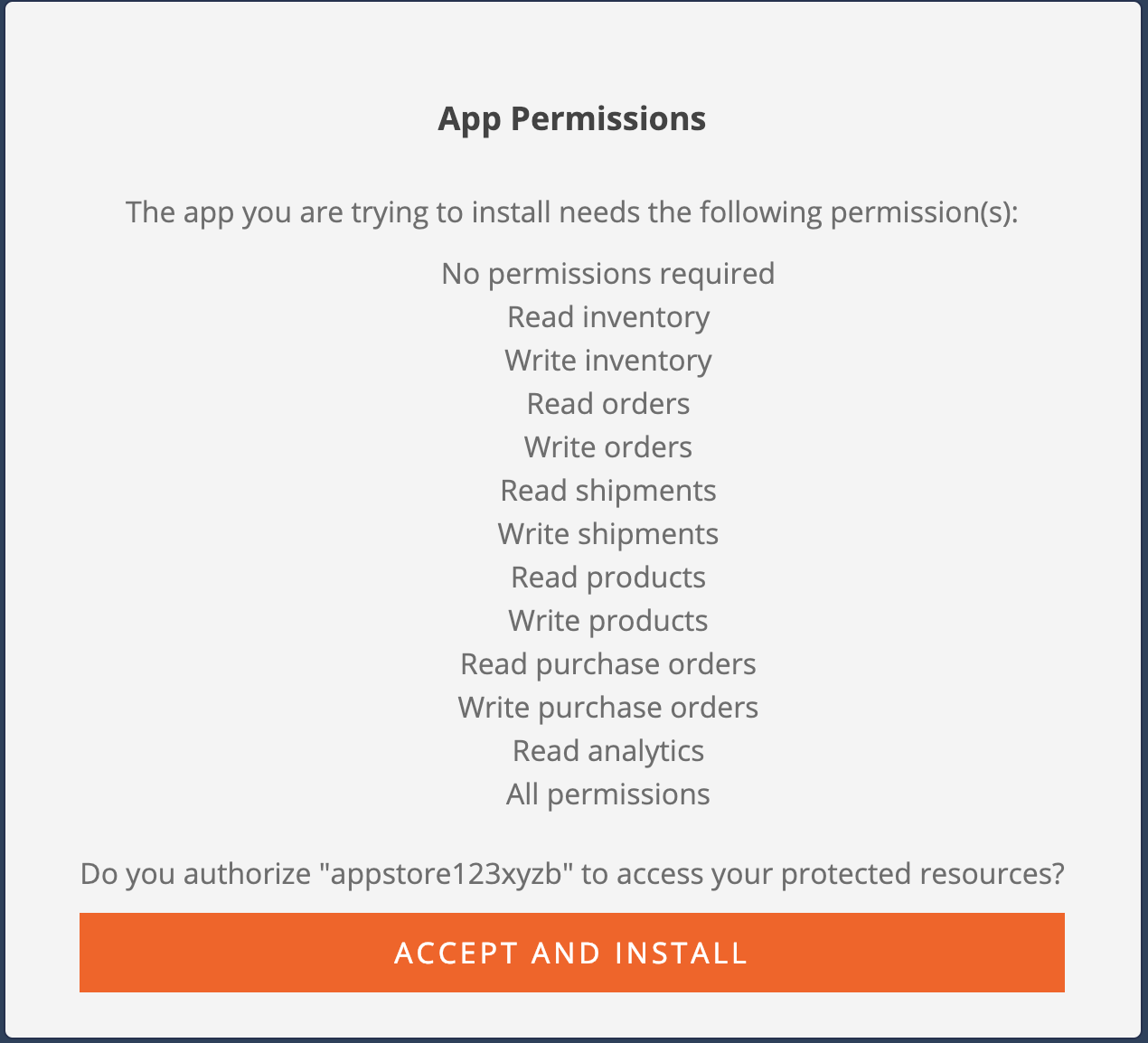
Task: Select the "Write inventory" permission
Action: click(x=608, y=360)
